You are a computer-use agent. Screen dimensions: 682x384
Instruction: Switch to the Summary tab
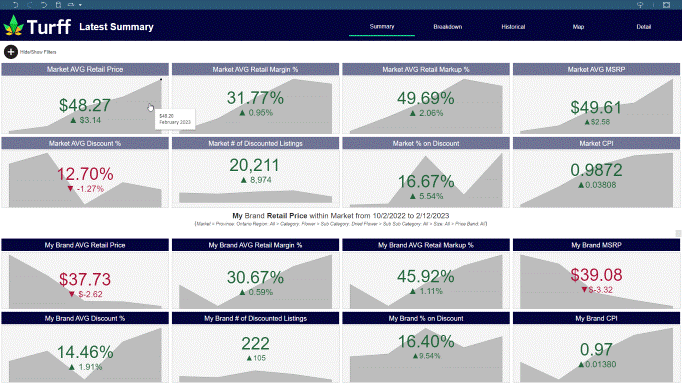point(382,27)
